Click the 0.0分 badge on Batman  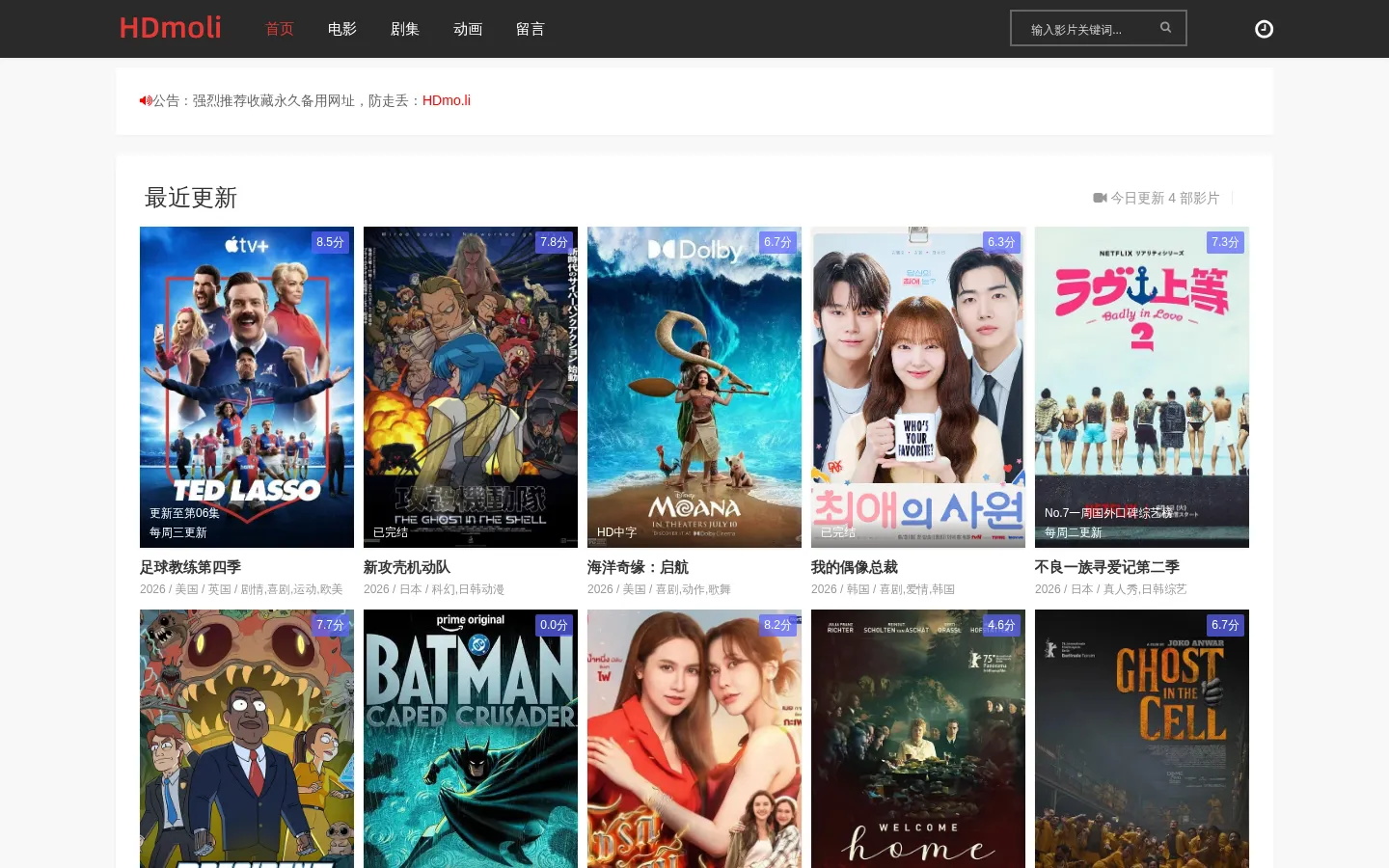554,625
